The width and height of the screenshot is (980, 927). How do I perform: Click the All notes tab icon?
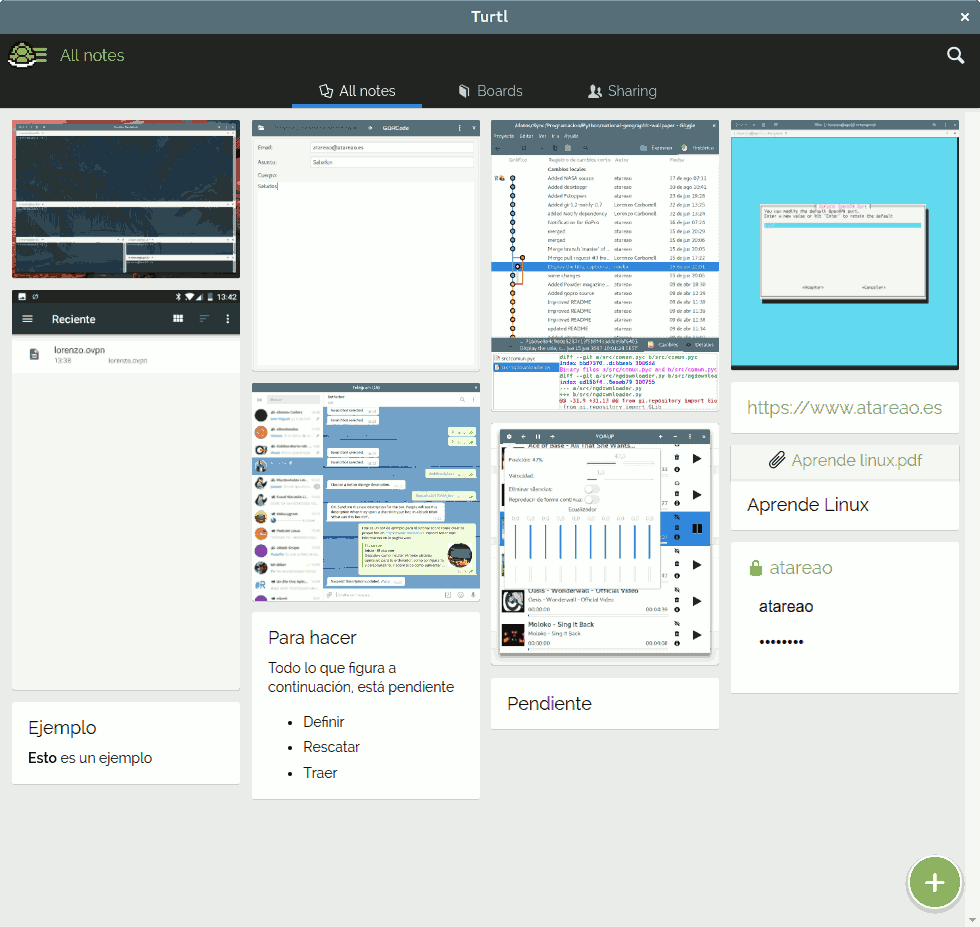325,91
